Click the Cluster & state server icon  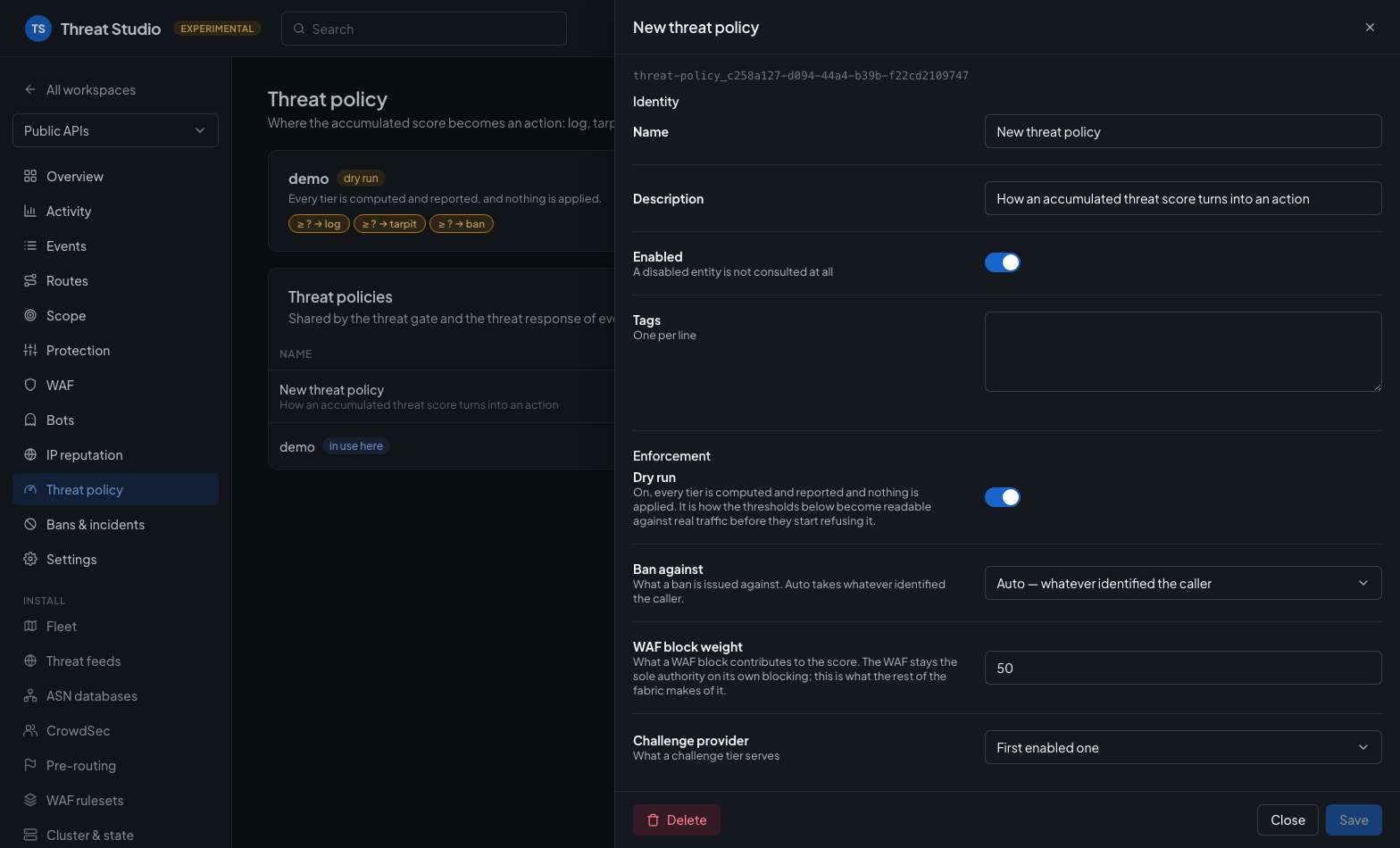30,835
